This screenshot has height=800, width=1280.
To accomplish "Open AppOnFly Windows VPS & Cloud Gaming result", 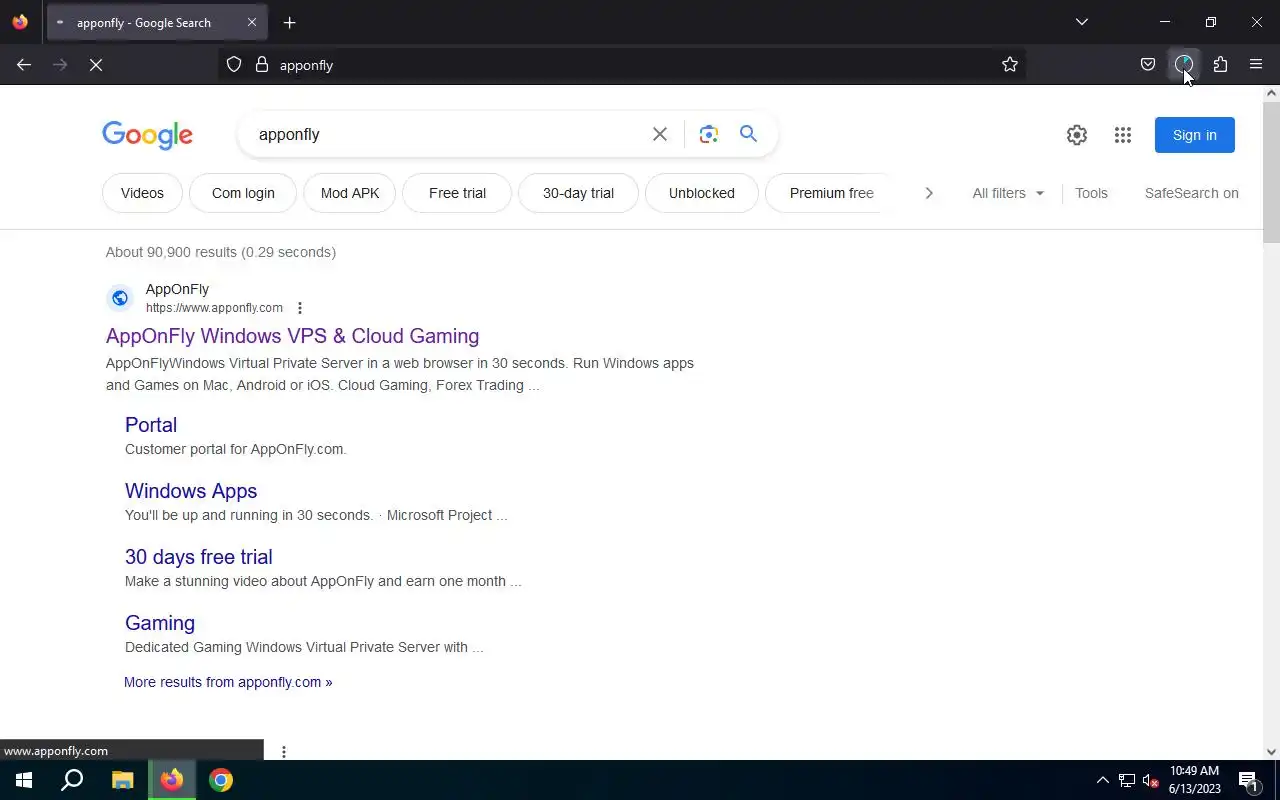I will (292, 336).
